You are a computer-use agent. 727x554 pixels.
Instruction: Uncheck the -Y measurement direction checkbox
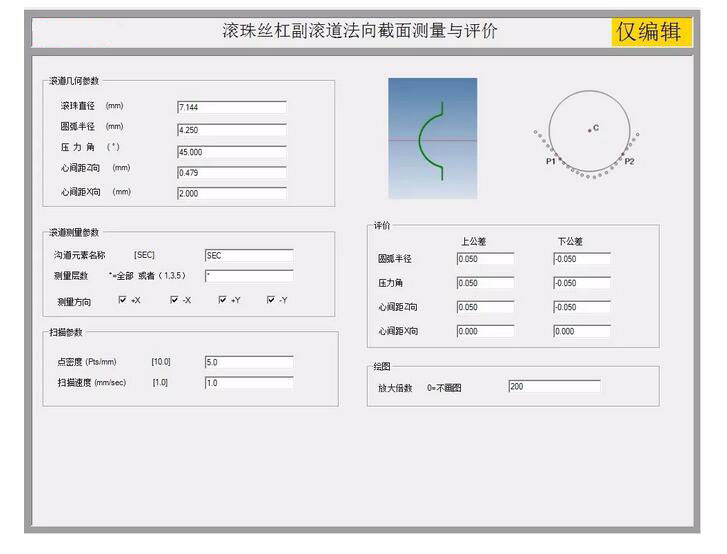click(x=271, y=300)
